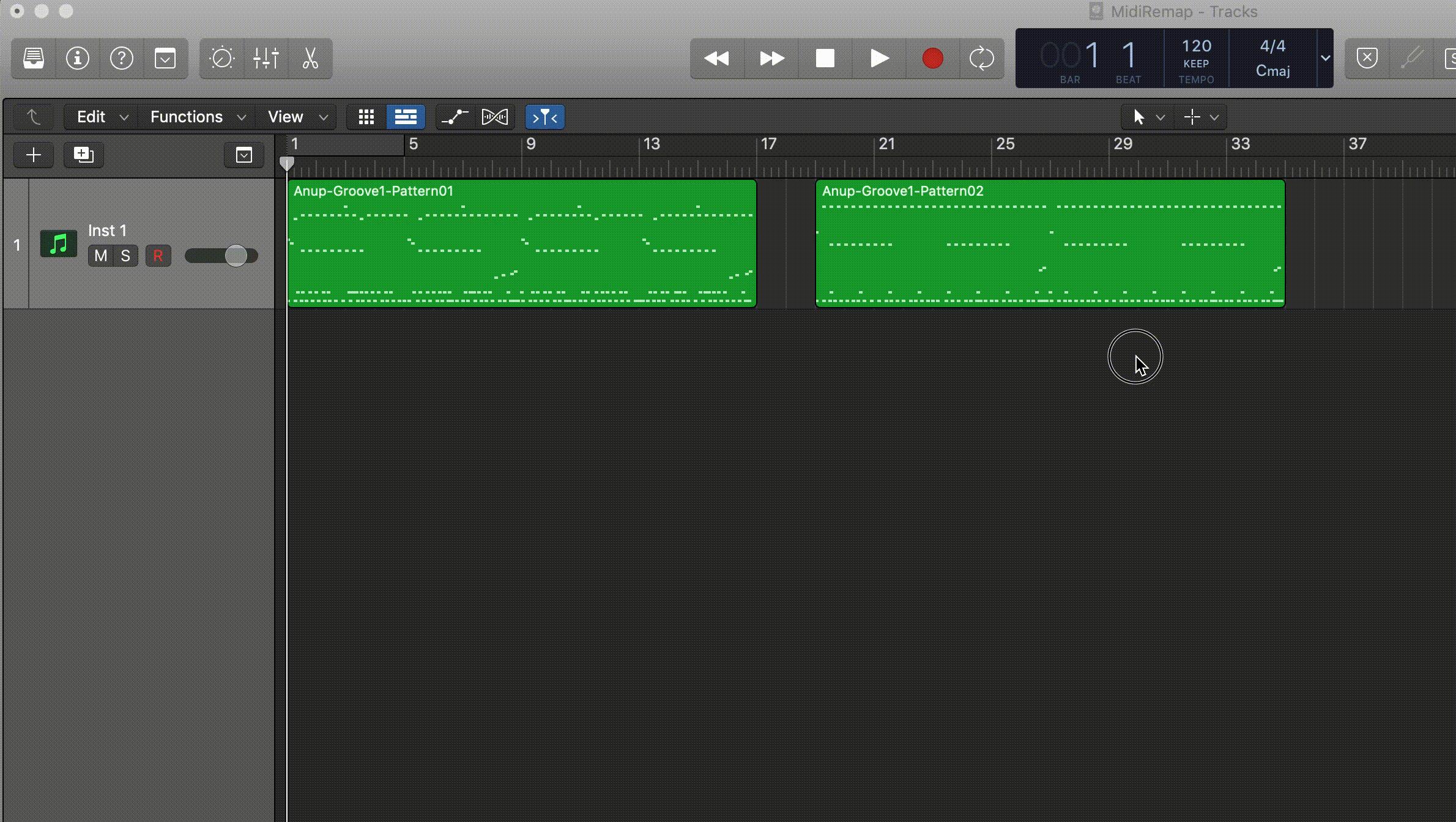This screenshot has height=822, width=1456.
Task: Start recording with red Record button
Action: [932, 59]
